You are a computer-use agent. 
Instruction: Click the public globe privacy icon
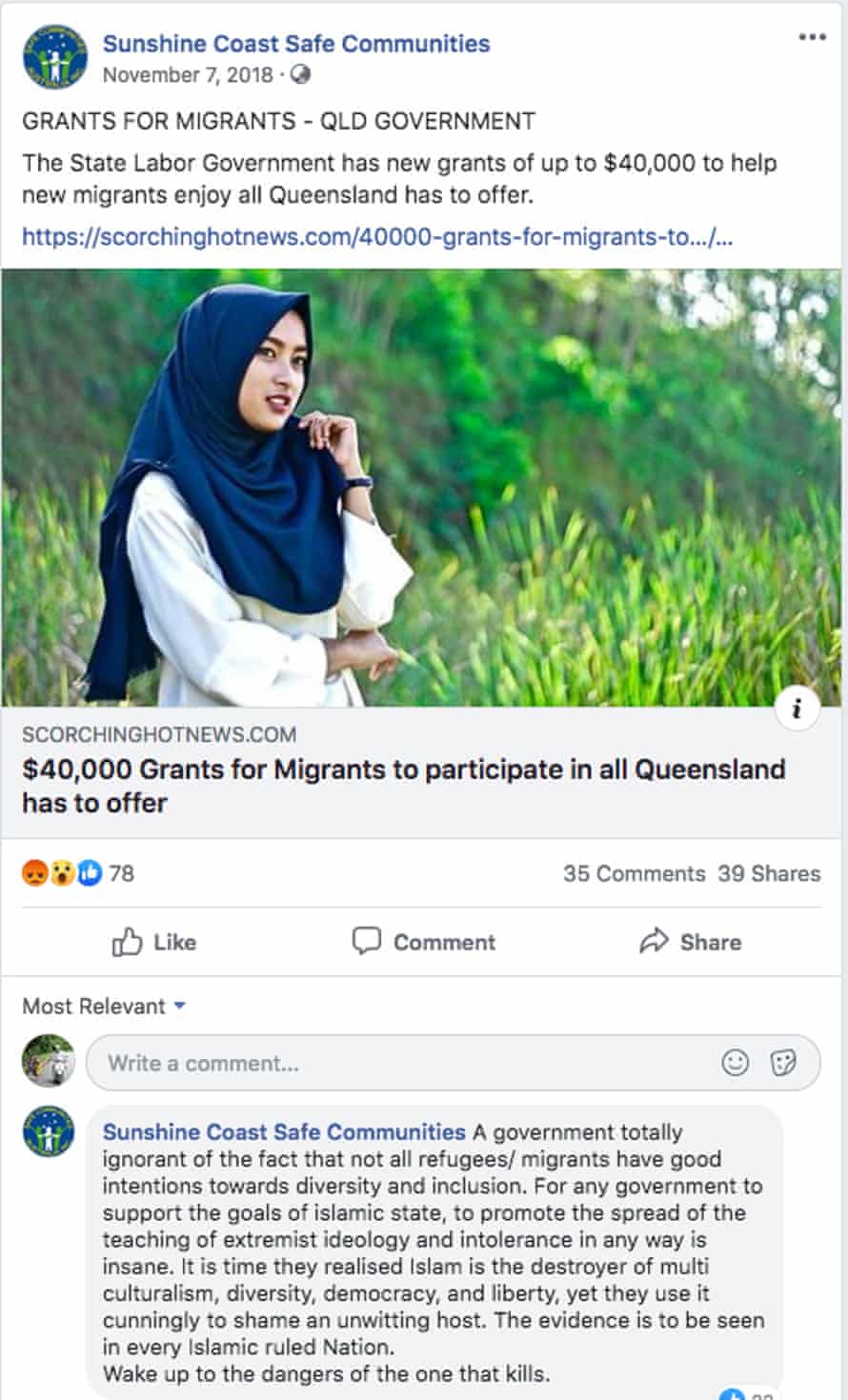pyautogui.click(x=300, y=74)
